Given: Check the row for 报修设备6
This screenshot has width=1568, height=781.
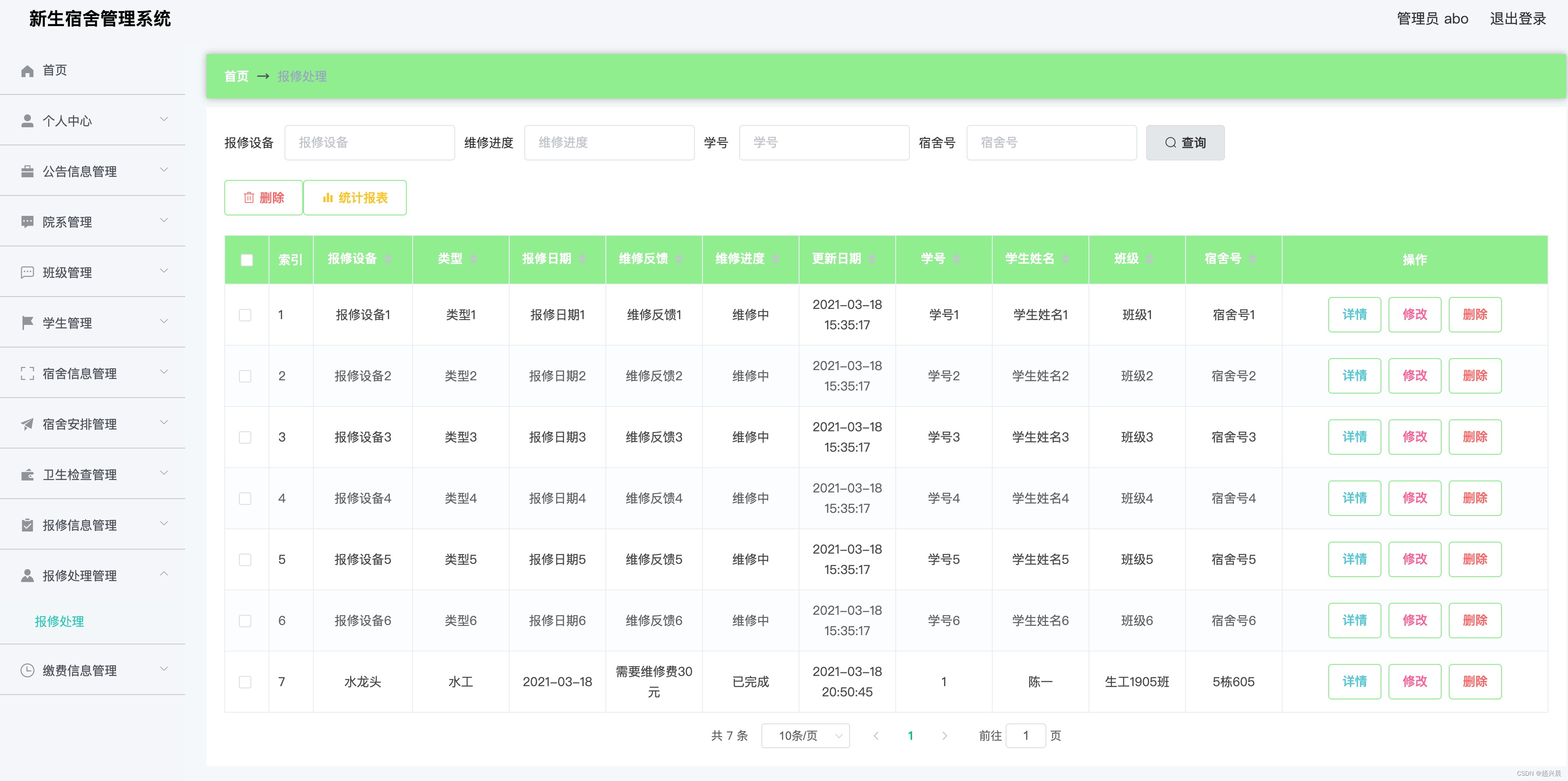Looking at the screenshot, I should click(245, 621).
